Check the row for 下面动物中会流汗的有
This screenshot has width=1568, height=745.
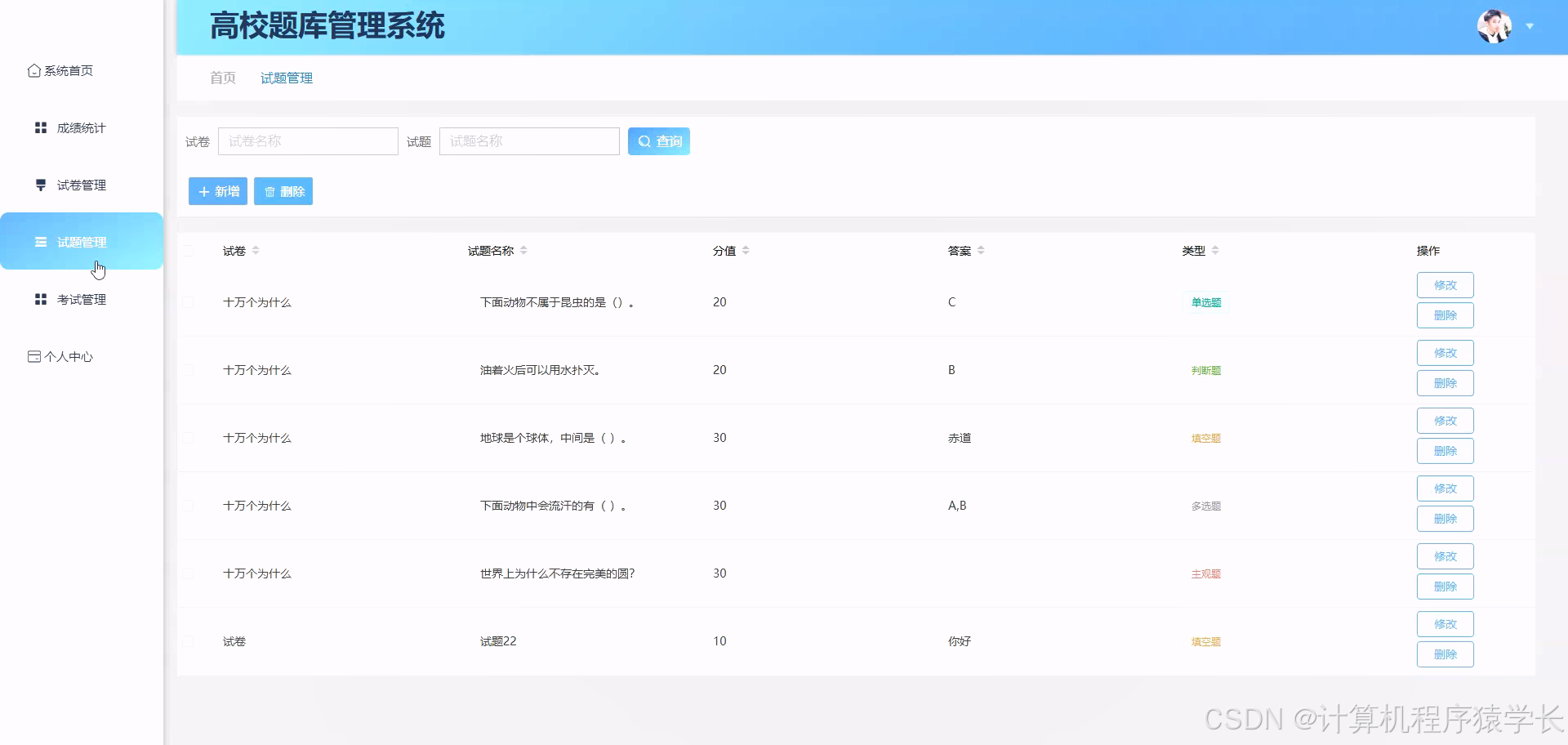pyautogui.click(x=188, y=506)
